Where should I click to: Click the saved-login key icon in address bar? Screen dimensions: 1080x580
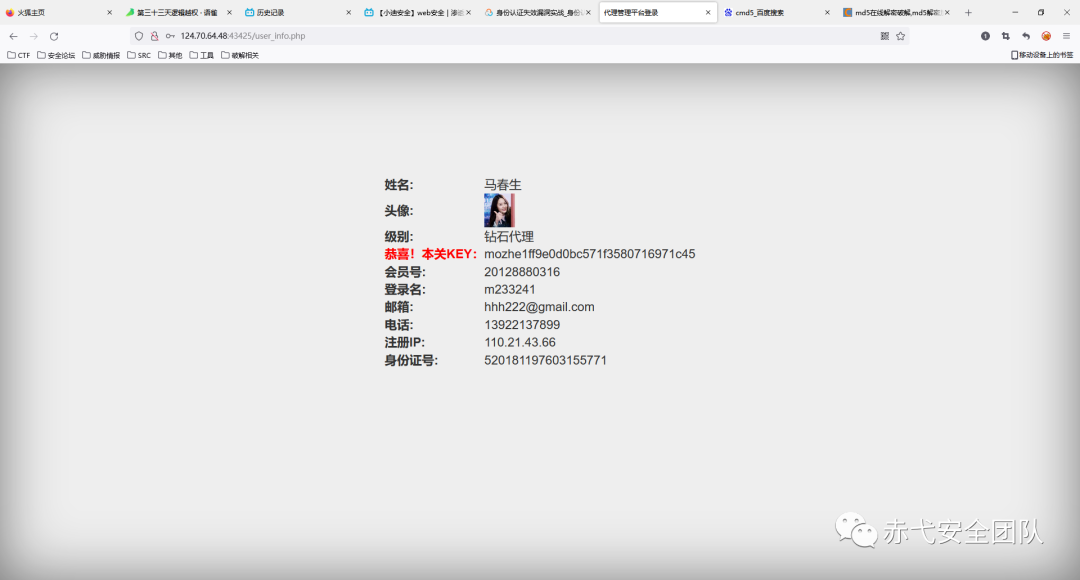click(x=170, y=36)
